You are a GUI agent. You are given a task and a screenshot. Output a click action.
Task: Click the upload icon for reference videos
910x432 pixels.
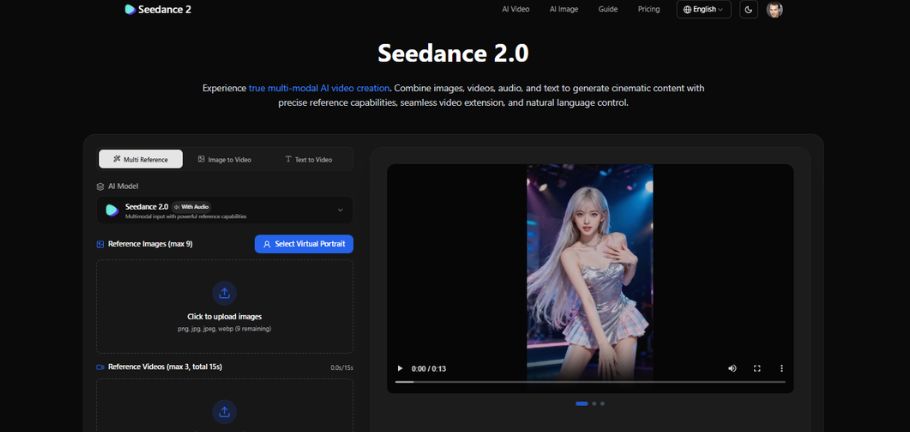224,412
